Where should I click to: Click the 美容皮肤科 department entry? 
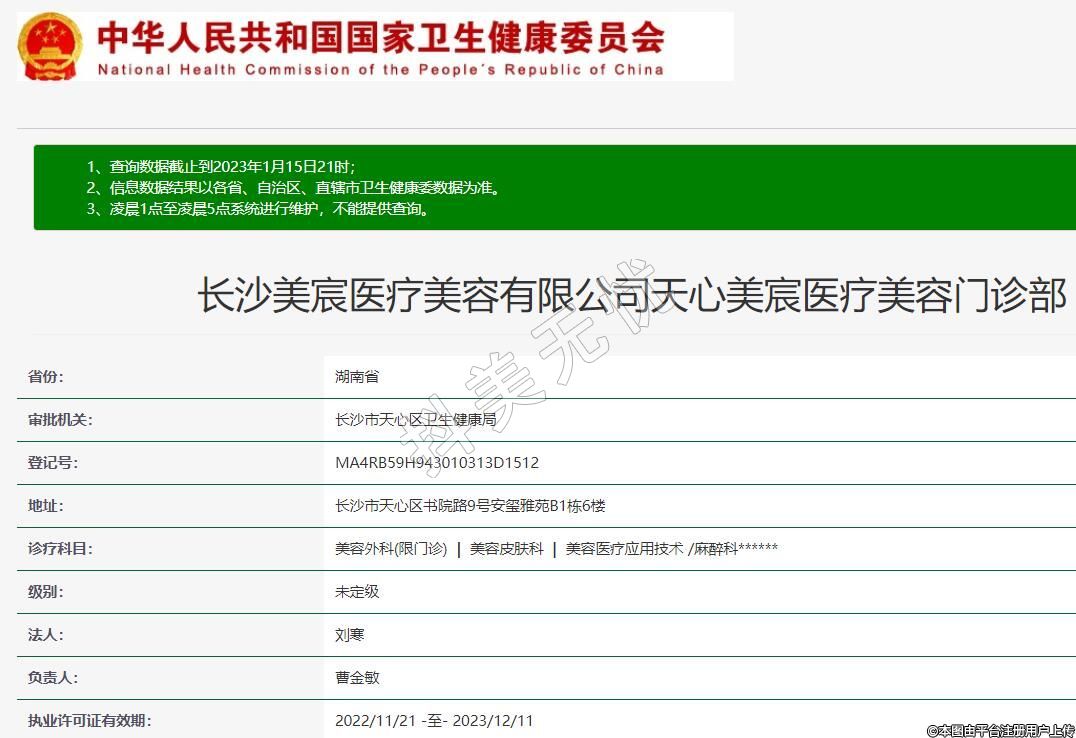tap(507, 549)
